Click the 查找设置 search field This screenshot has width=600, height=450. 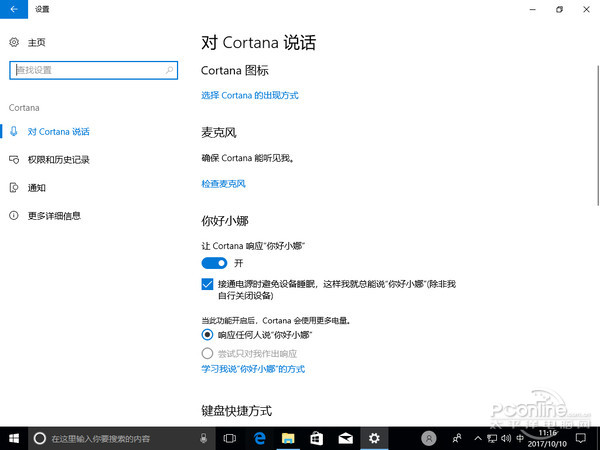93,70
